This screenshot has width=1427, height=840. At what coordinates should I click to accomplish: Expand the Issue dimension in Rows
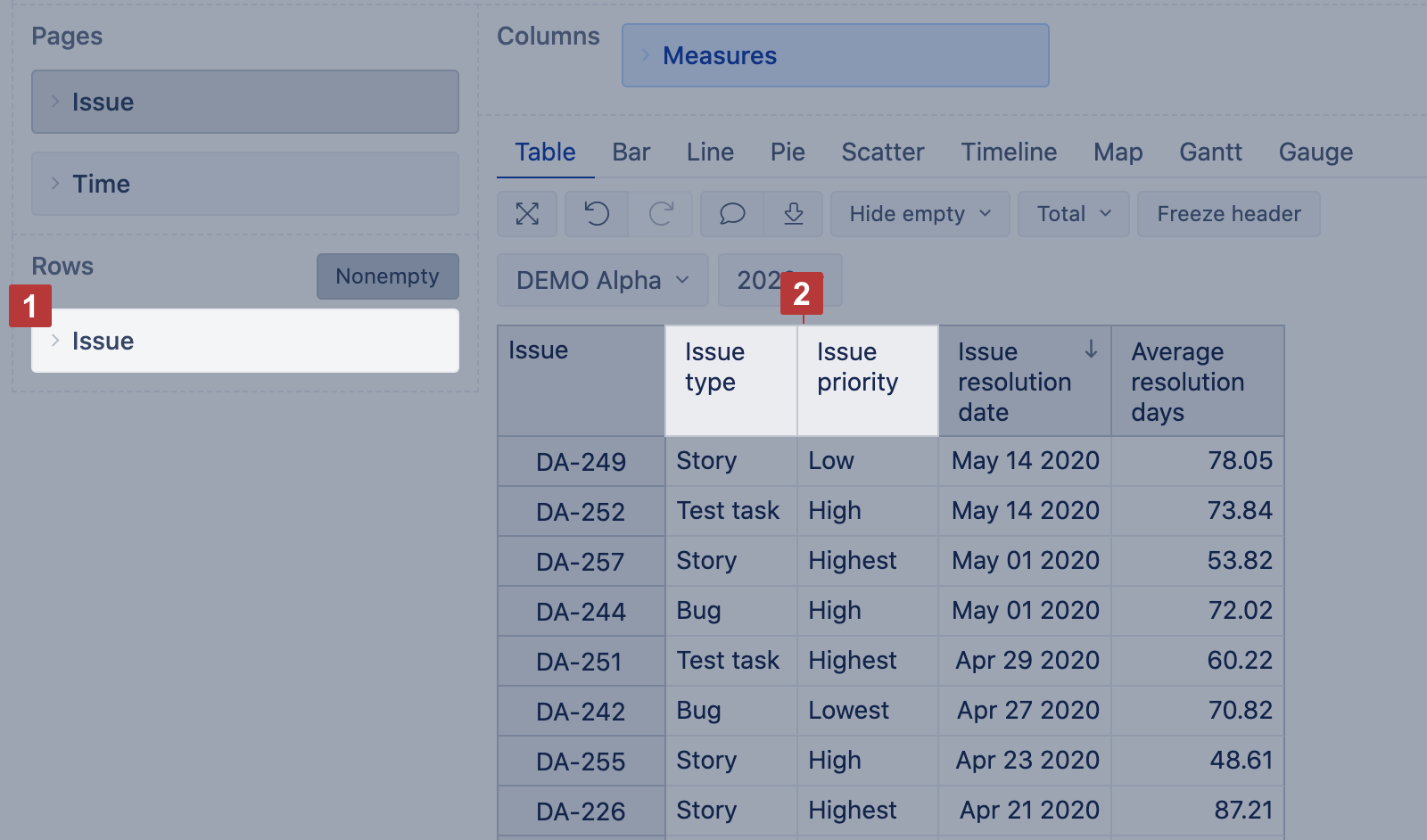click(55, 341)
